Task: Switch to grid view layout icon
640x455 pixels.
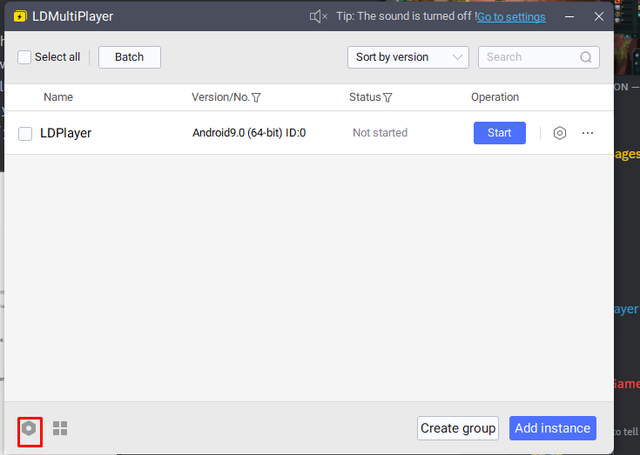Action: tap(60, 428)
